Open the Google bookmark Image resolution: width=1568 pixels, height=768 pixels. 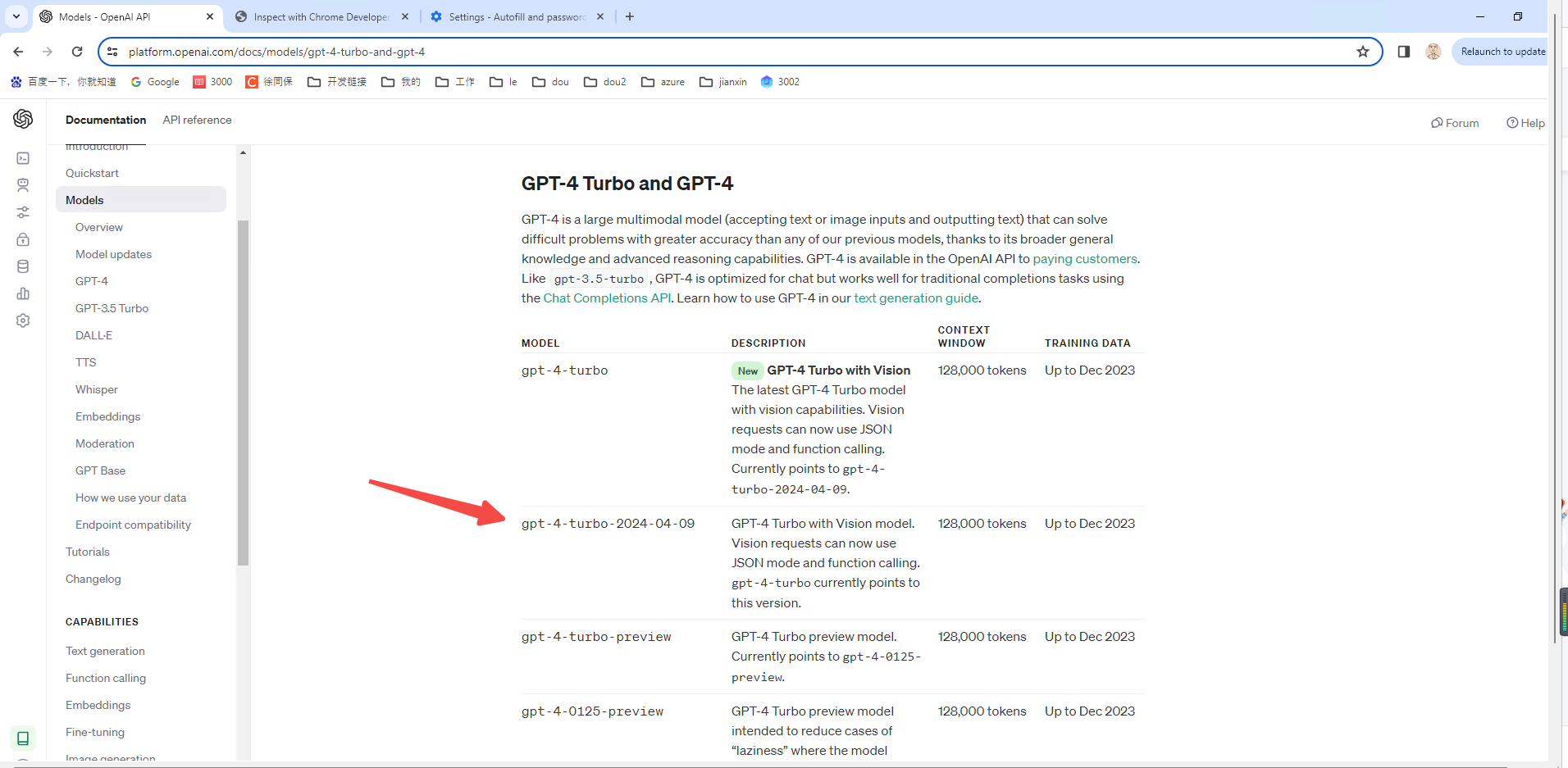pyautogui.click(x=155, y=82)
